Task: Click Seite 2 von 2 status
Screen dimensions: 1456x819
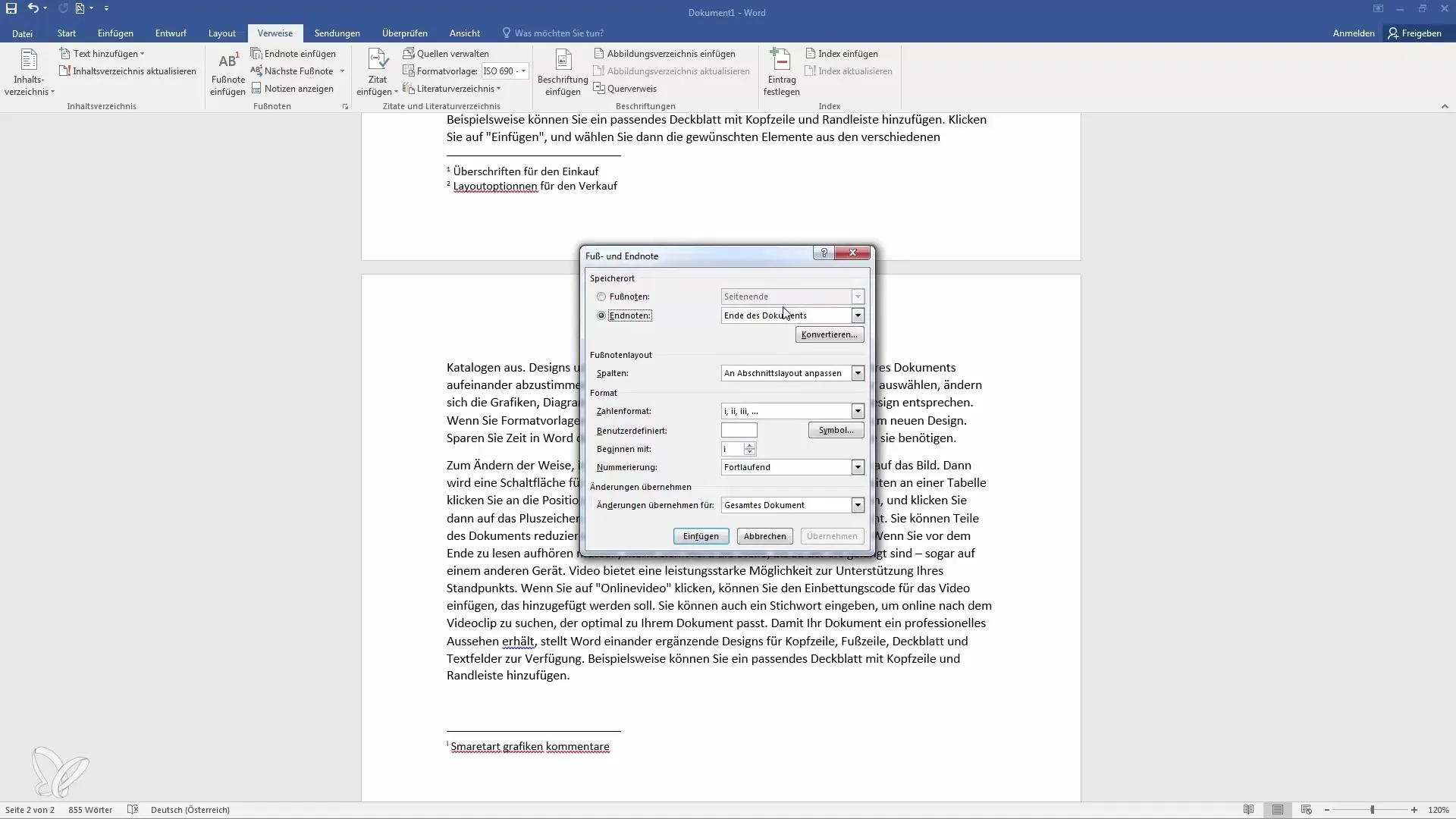Action: tap(30, 810)
